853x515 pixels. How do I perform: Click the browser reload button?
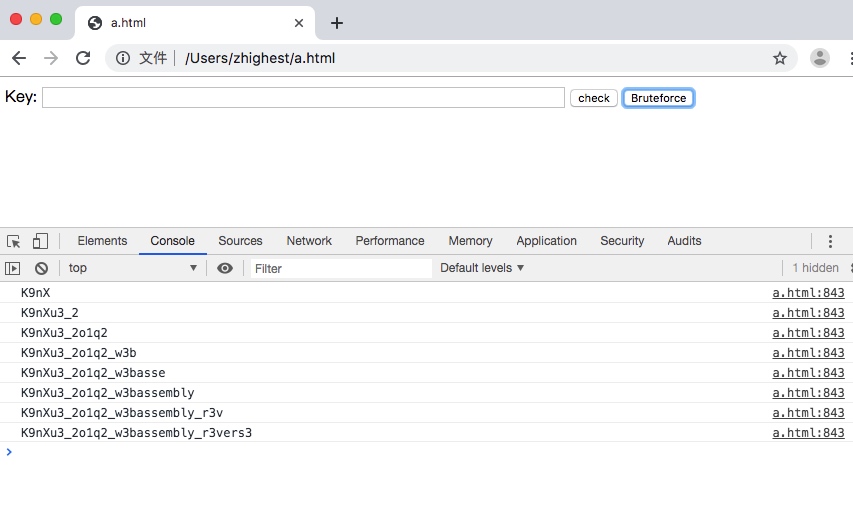83,58
